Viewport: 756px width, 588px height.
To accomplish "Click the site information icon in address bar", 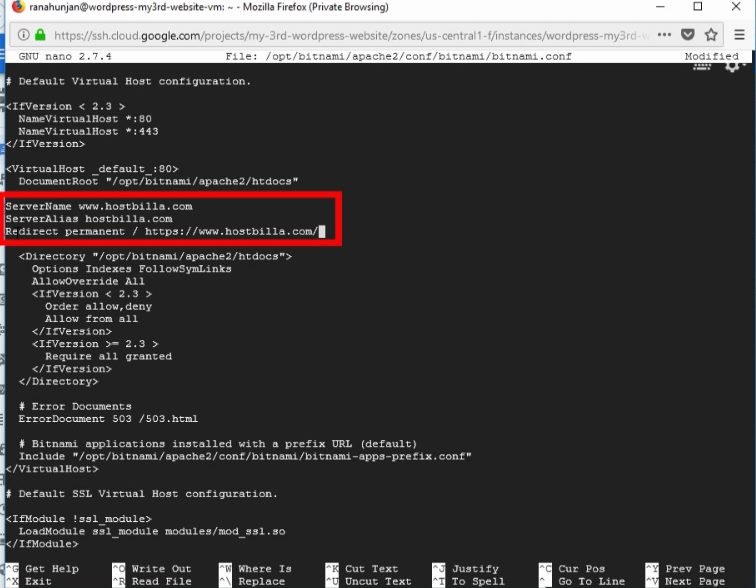I will tap(23, 35).
